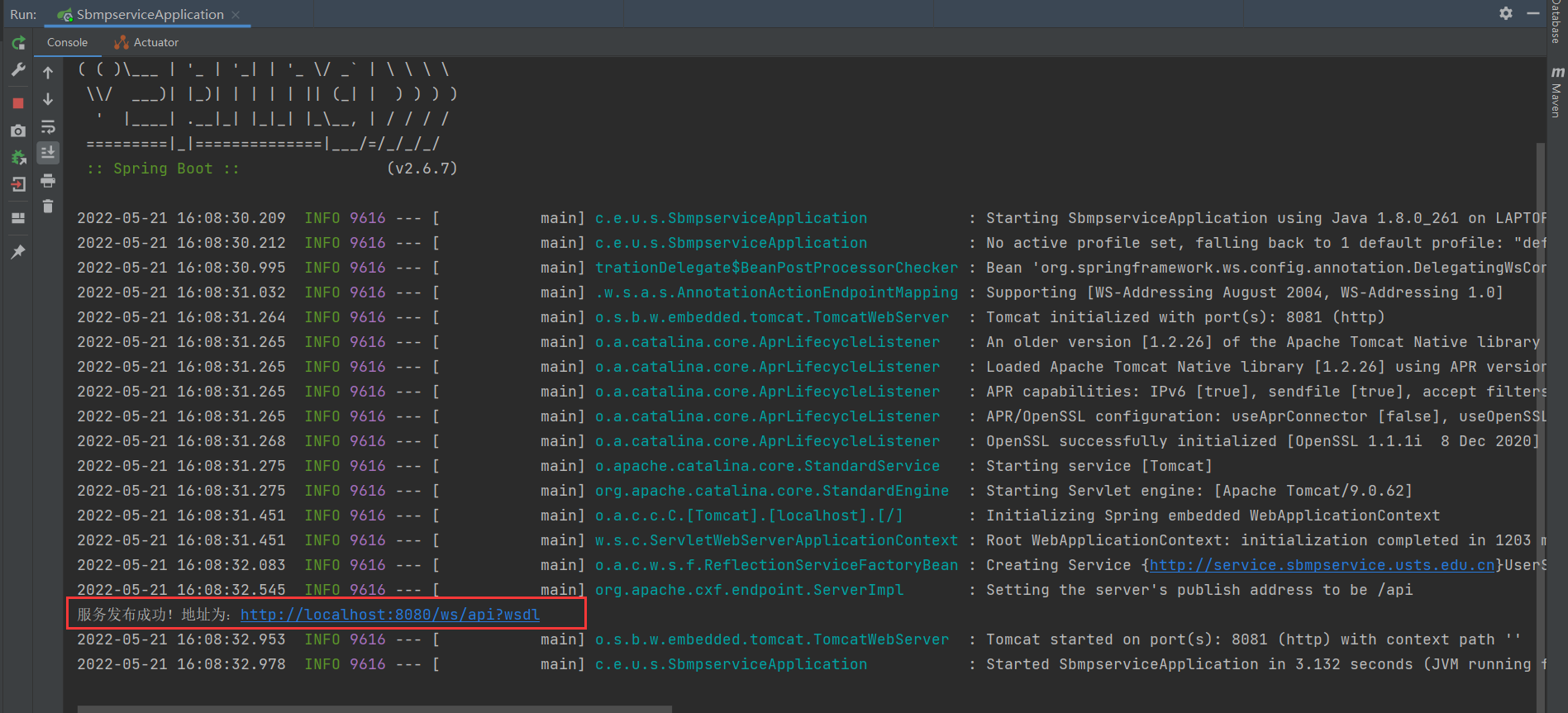Screen dimensions: 1568x713
Task: Click 'Starting Servlet engine: [Apache Tomcat/9.0.62]'
Action: [x=1199, y=491]
